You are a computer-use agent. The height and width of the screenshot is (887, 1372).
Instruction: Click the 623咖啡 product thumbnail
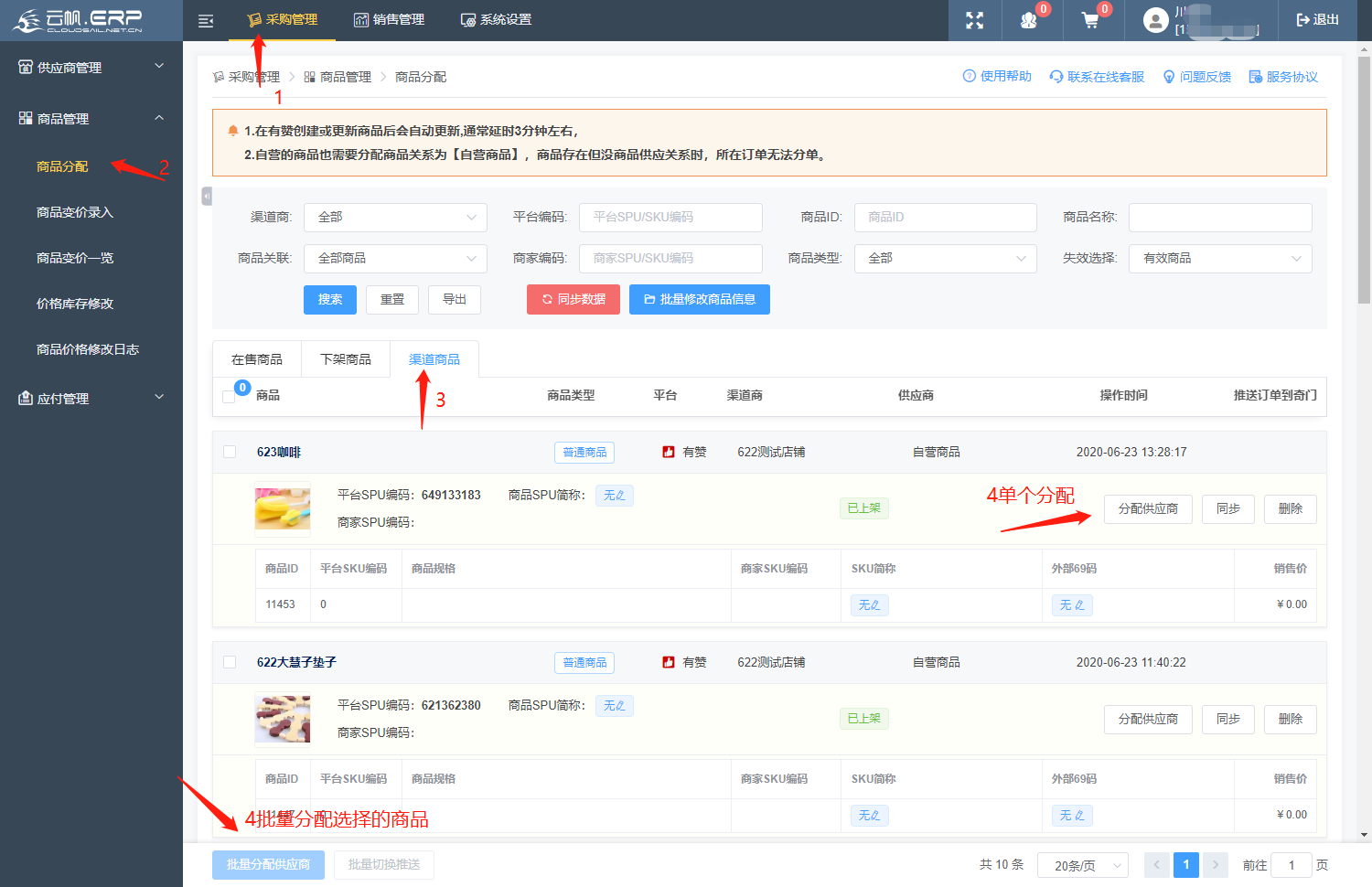pos(283,509)
